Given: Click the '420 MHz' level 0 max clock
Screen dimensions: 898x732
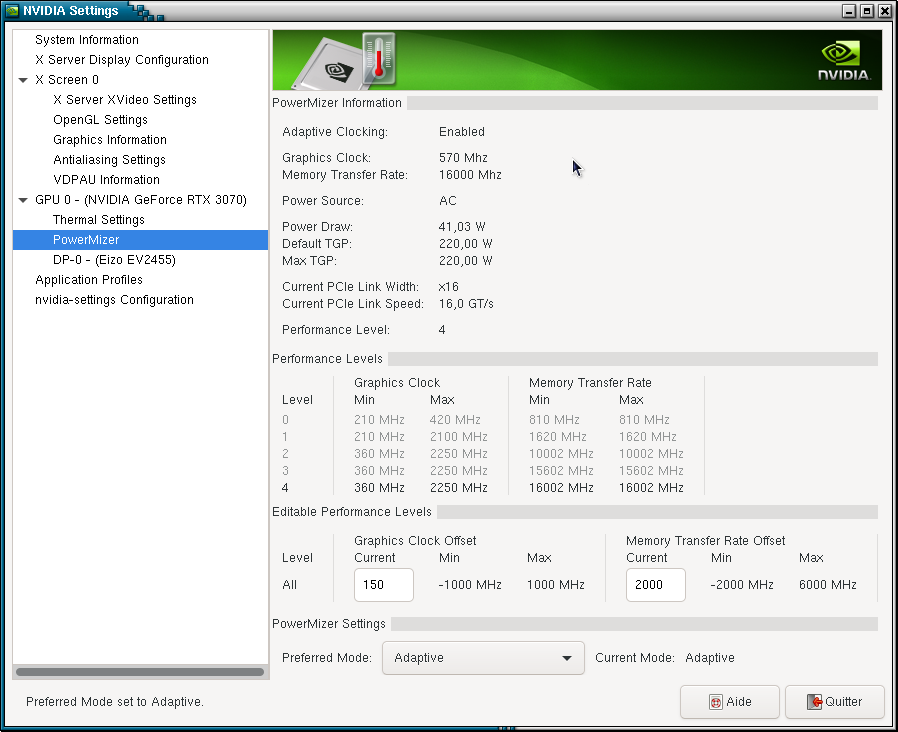Looking at the screenshot, I should pyautogui.click(x=455, y=420).
